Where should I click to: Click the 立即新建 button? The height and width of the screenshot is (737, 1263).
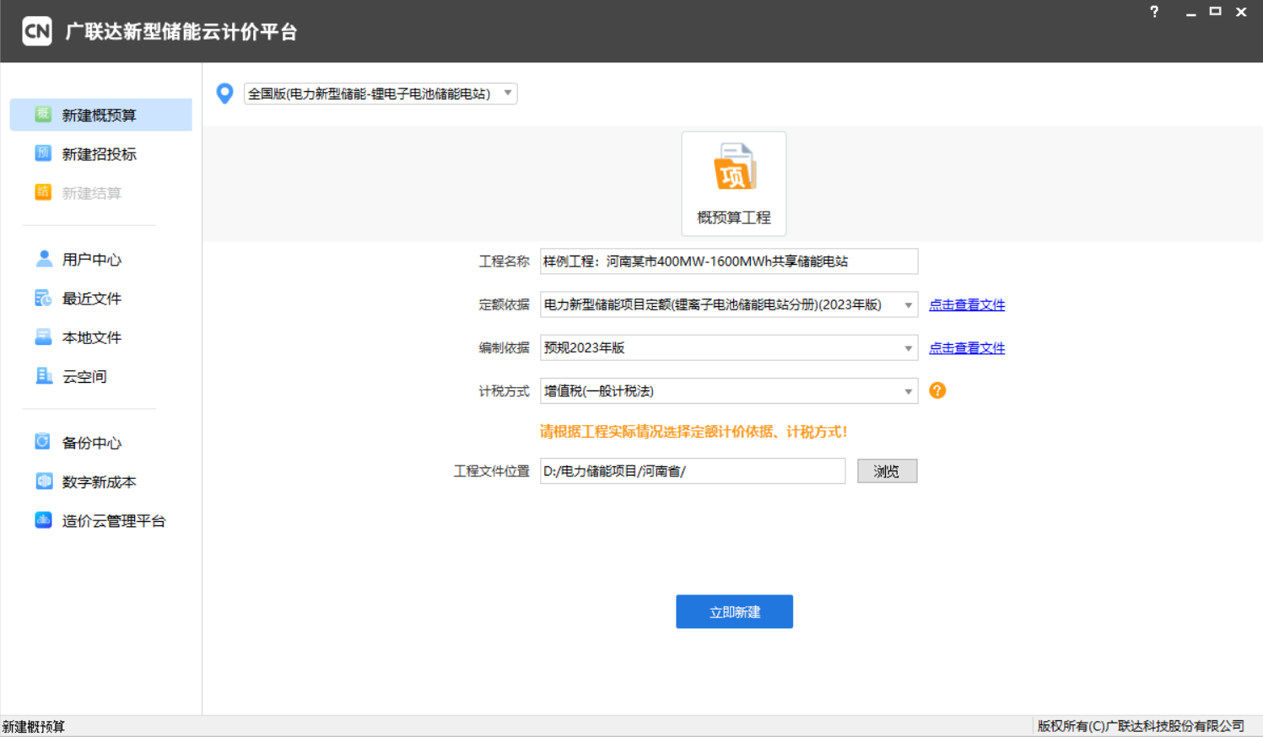click(734, 612)
